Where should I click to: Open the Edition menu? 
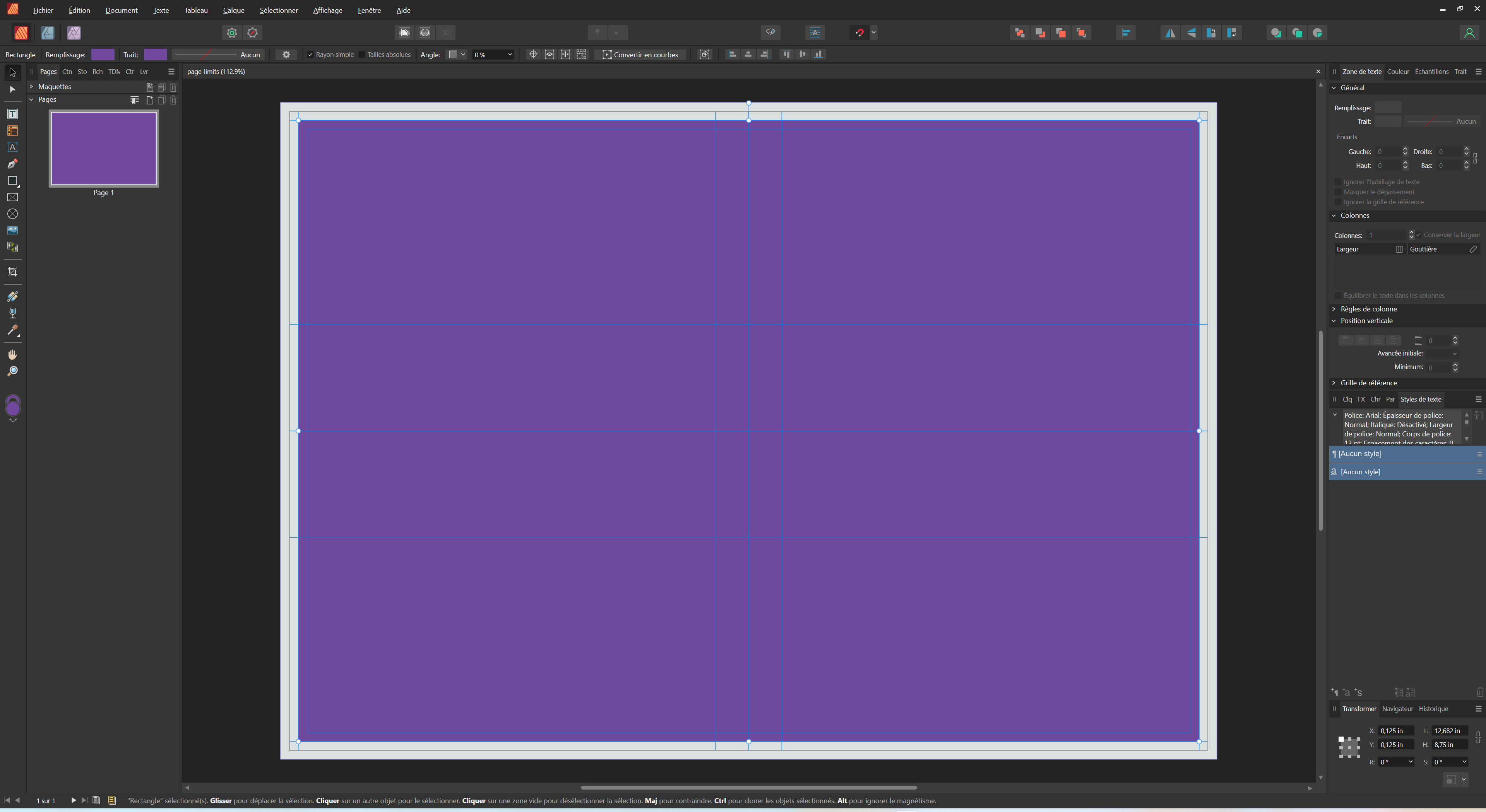(79, 11)
